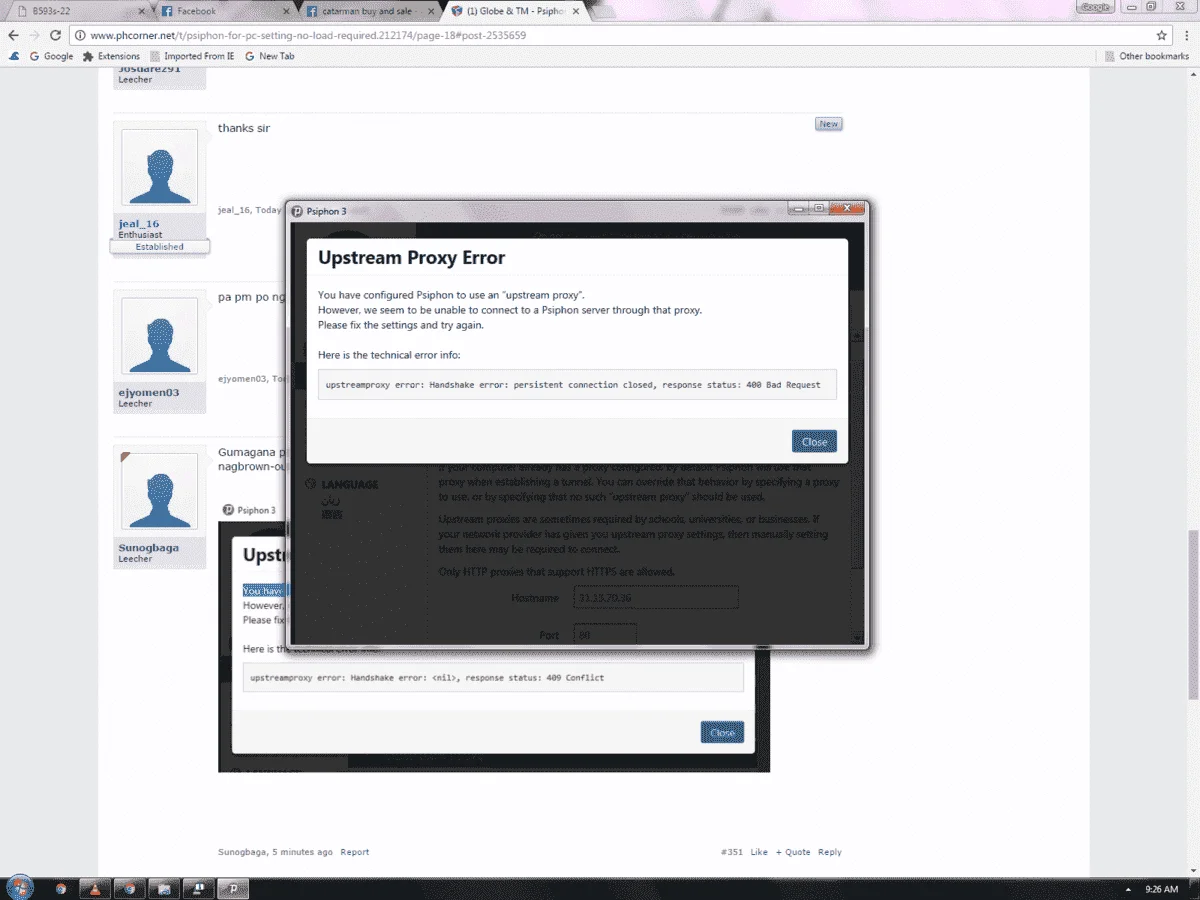Select the Globe & TM Psiphon tab
Screen dimensions: 1200x900
[x=515, y=11]
